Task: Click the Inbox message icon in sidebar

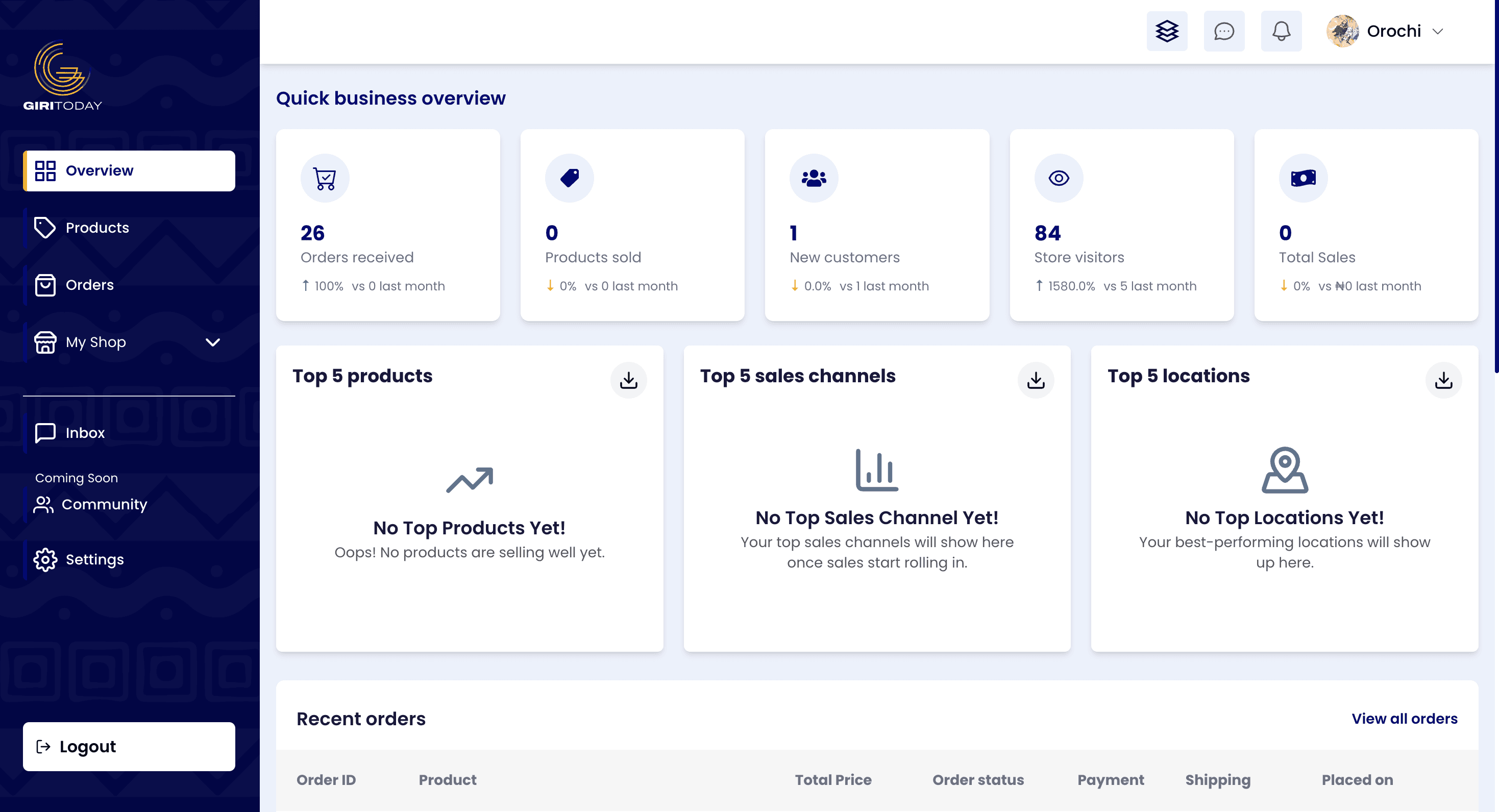Action: (45, 432)
